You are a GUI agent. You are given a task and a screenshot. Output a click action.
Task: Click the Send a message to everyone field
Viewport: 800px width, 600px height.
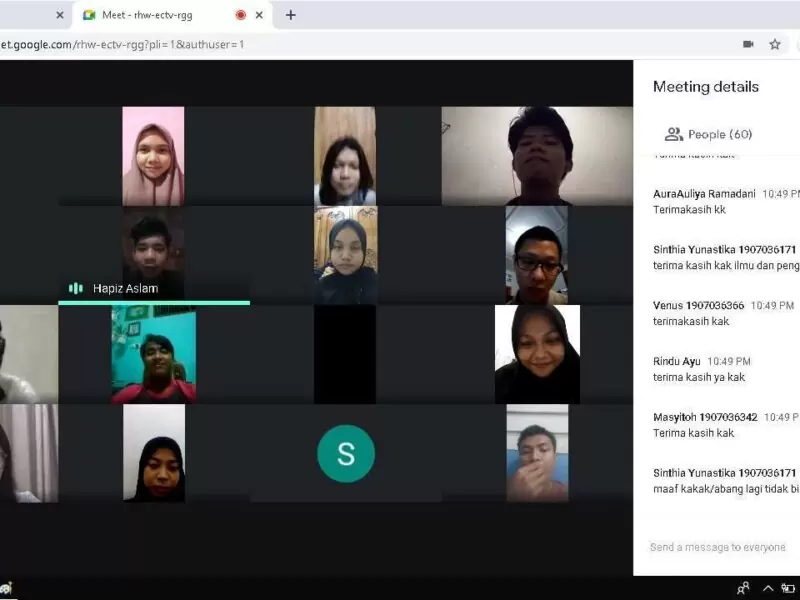[717, 547]
